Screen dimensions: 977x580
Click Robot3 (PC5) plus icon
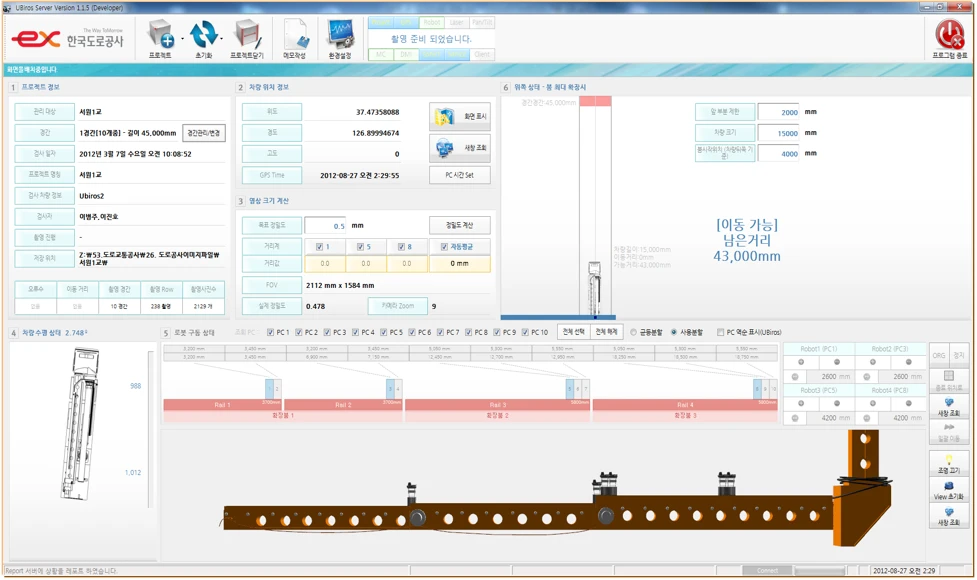click(x=801, y=404)
